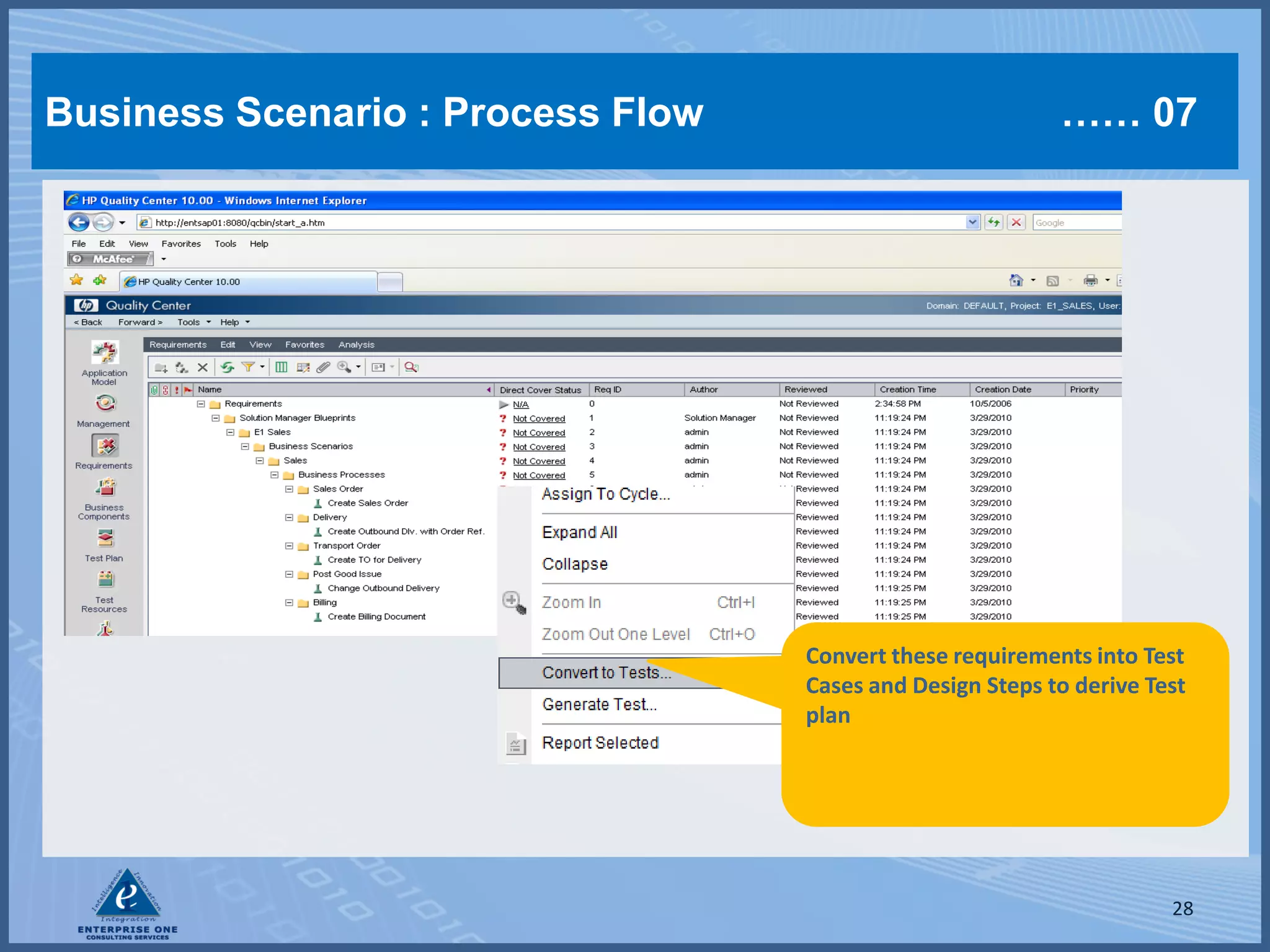Click the browser Forward arrow button
This screenshot has height=952, width=1270.
(x=103, y=223)
